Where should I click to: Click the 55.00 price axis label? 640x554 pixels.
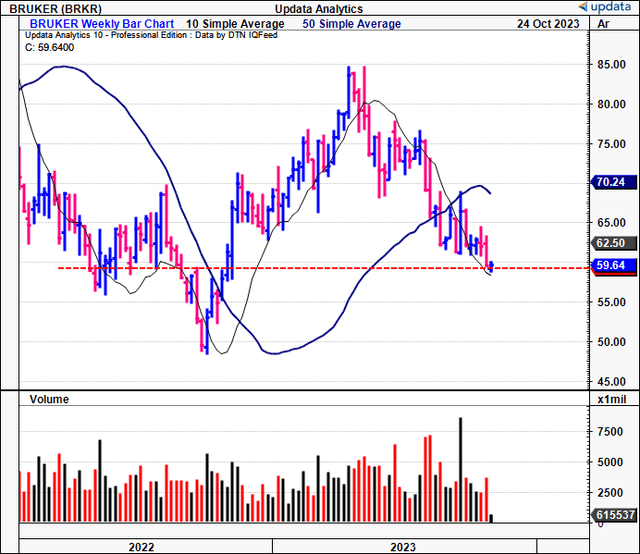(611, 302)
